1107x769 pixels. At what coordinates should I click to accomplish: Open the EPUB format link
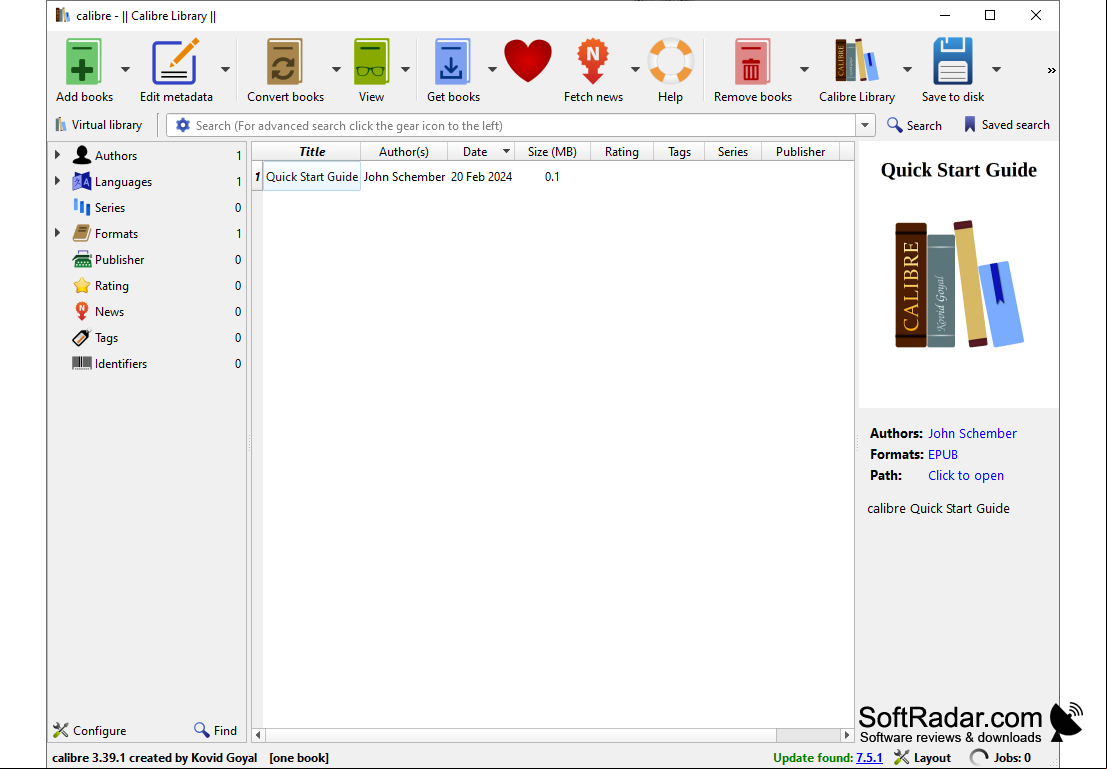click(943, 455)
